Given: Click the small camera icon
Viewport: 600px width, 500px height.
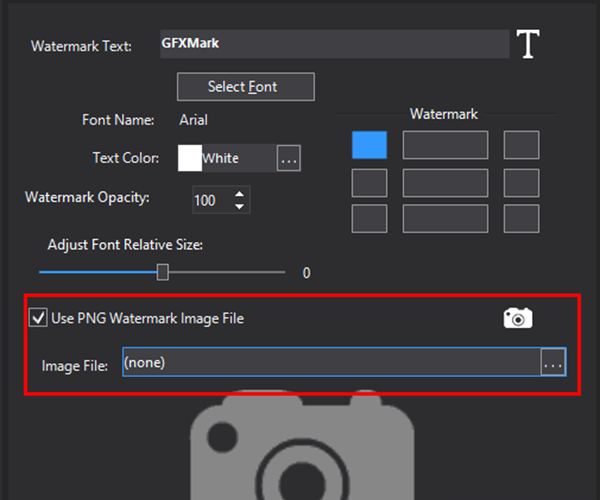Looking at the screenshot, I should point(518,318).
